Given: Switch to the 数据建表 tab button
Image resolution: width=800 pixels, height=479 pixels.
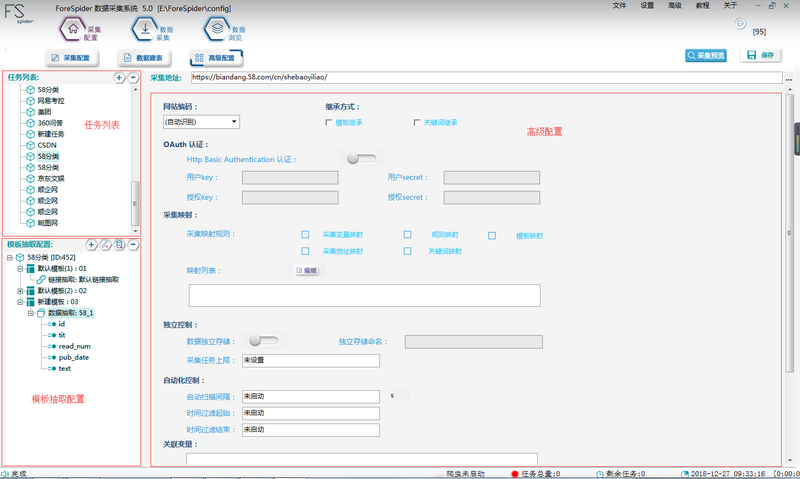Looking at the screenshot, I should (144, 58).
